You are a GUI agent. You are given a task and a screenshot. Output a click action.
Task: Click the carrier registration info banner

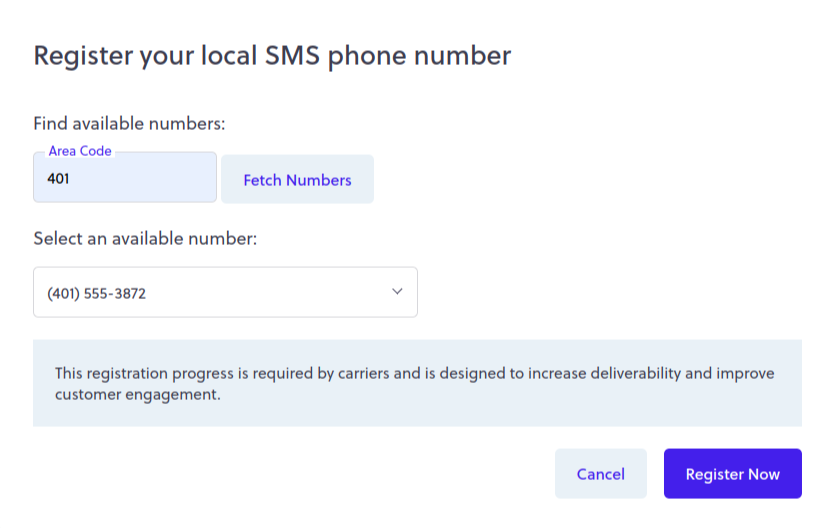[x=417, y=383]
